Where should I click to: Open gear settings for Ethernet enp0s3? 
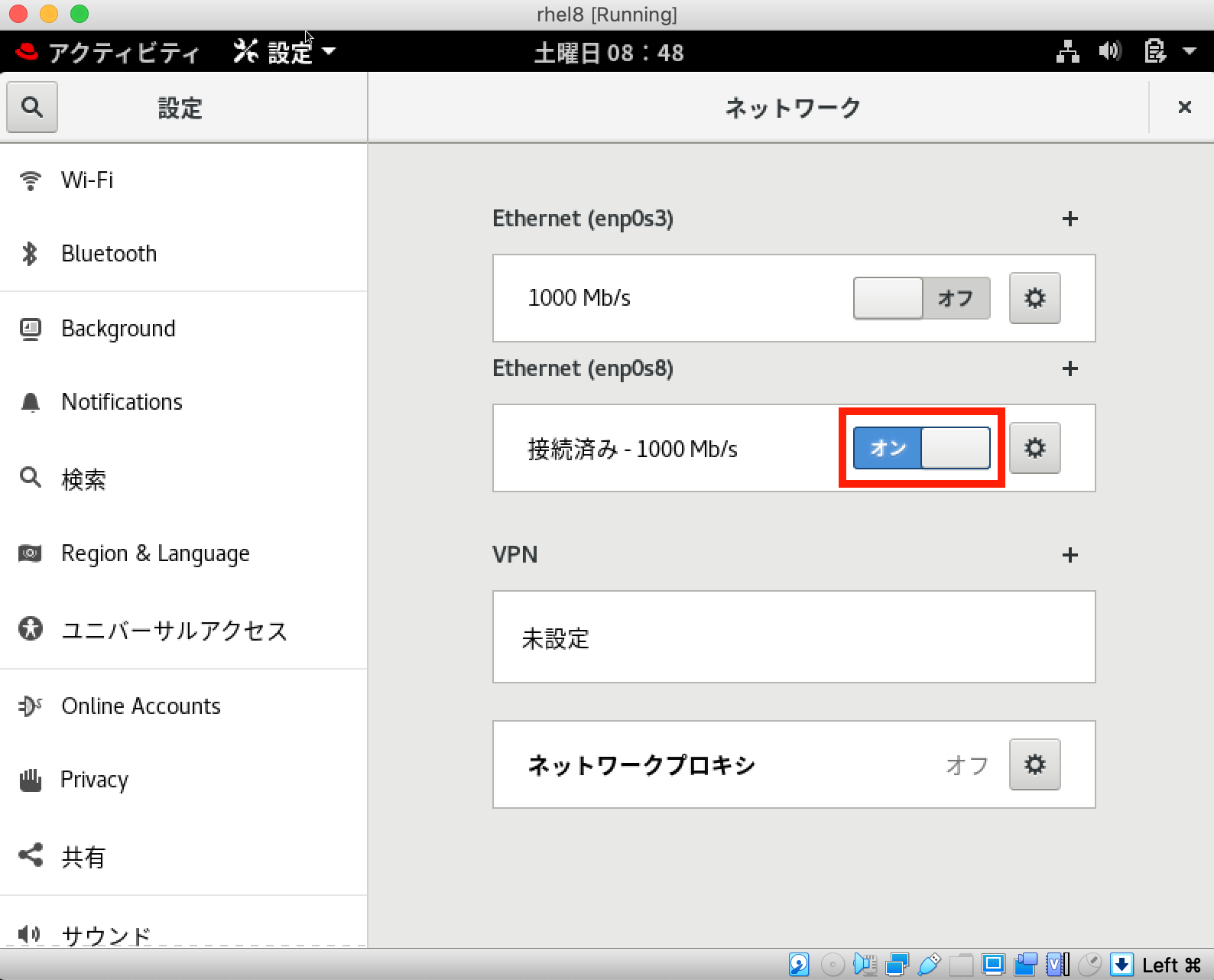tap(1035, 298)
